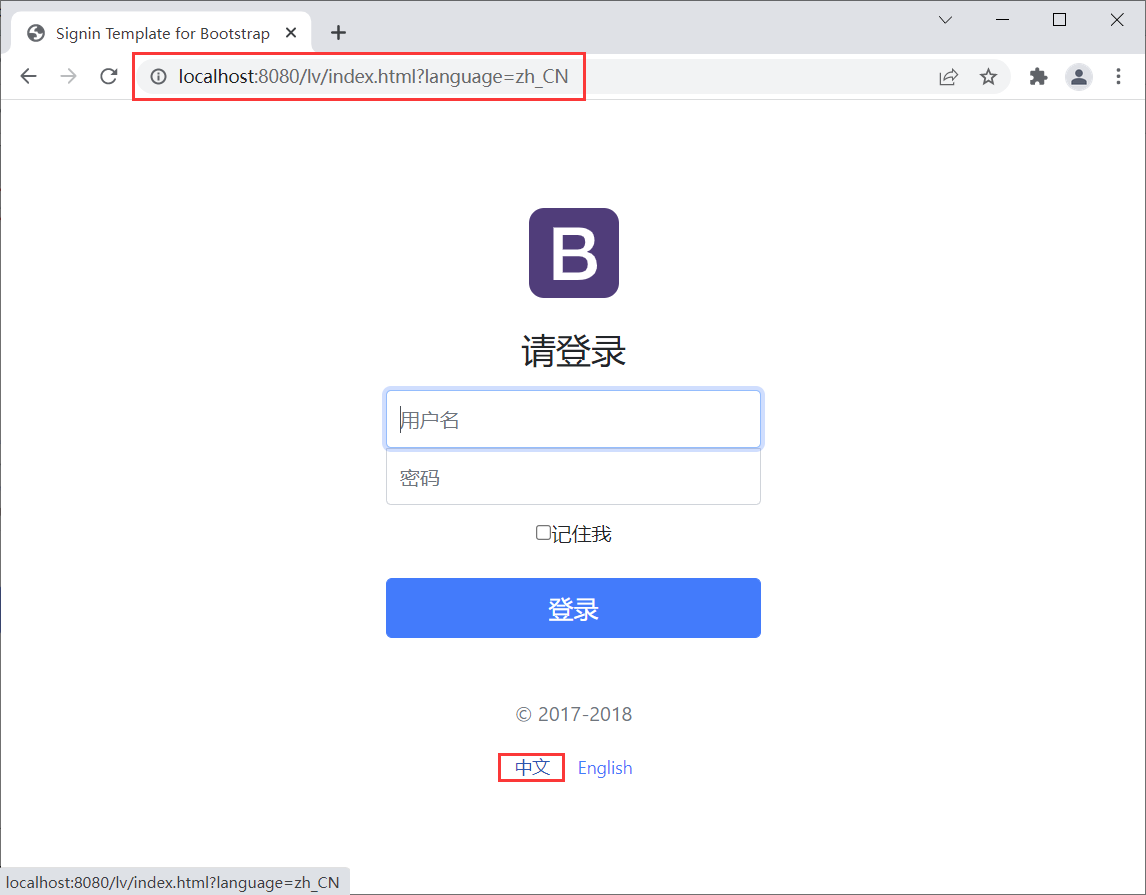The width and height of the screenshot is (1146, 895).
Task: Maximize the browser window
Action: click(1059, 20)
